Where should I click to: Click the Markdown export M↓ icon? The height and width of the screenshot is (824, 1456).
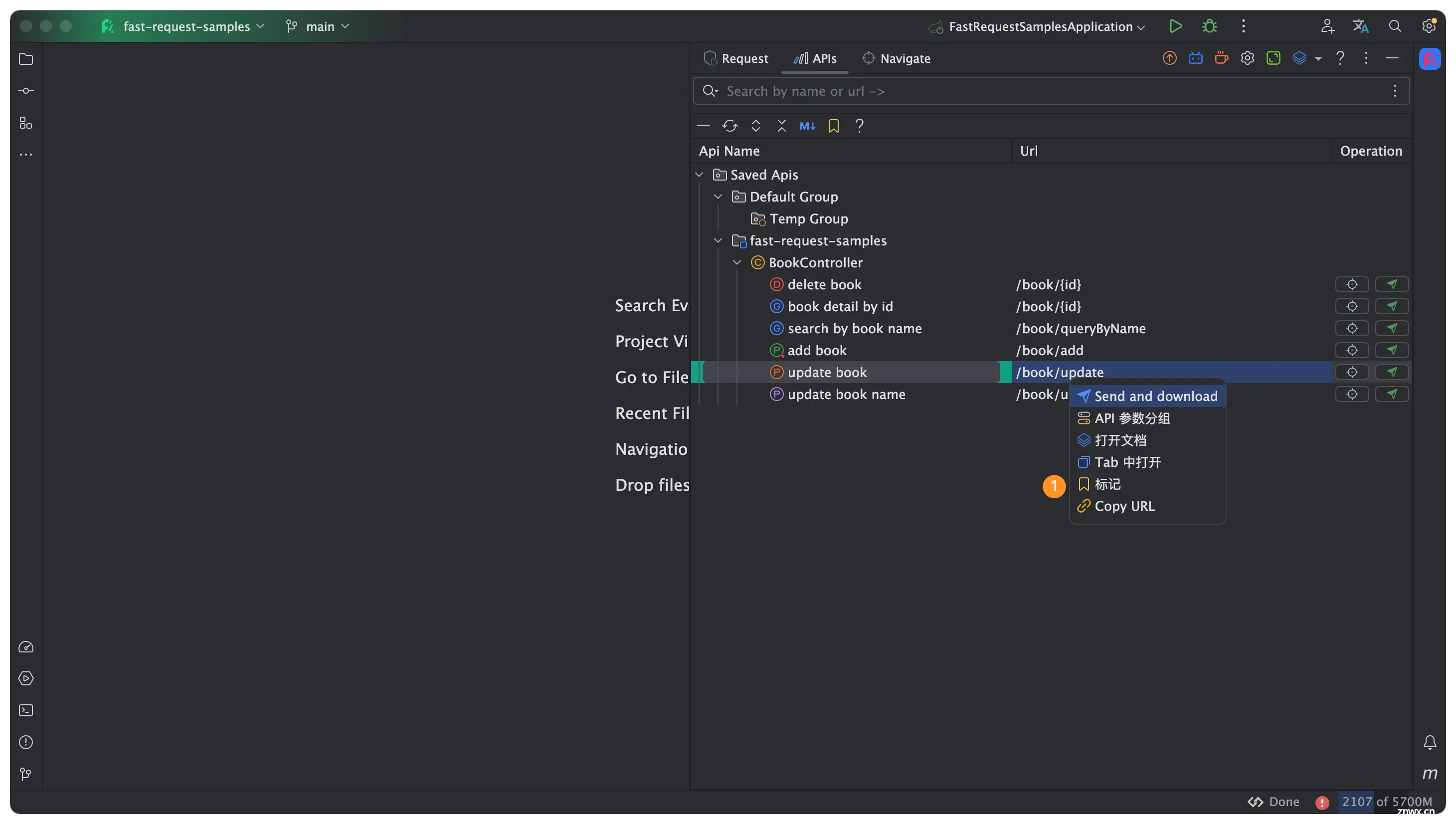pyautogui.click(x=807, y=126)
